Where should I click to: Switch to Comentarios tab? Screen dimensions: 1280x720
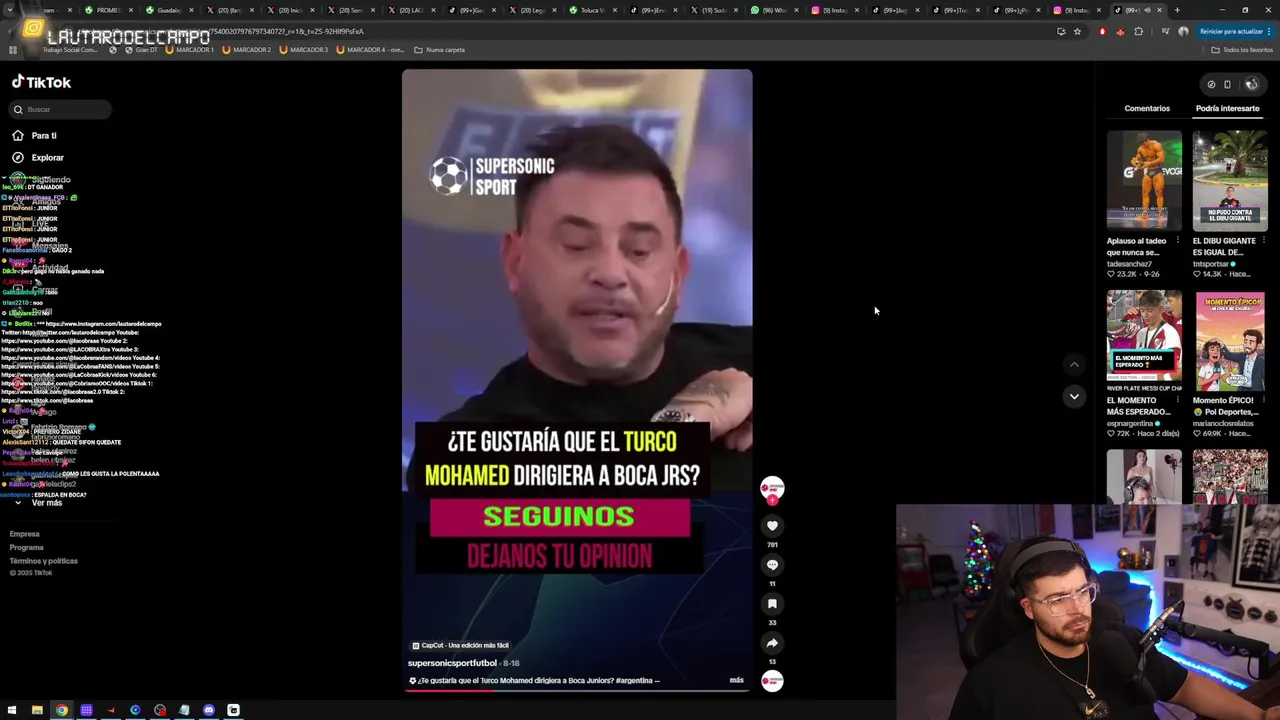pyautogui.click(x=1147, y=108)
